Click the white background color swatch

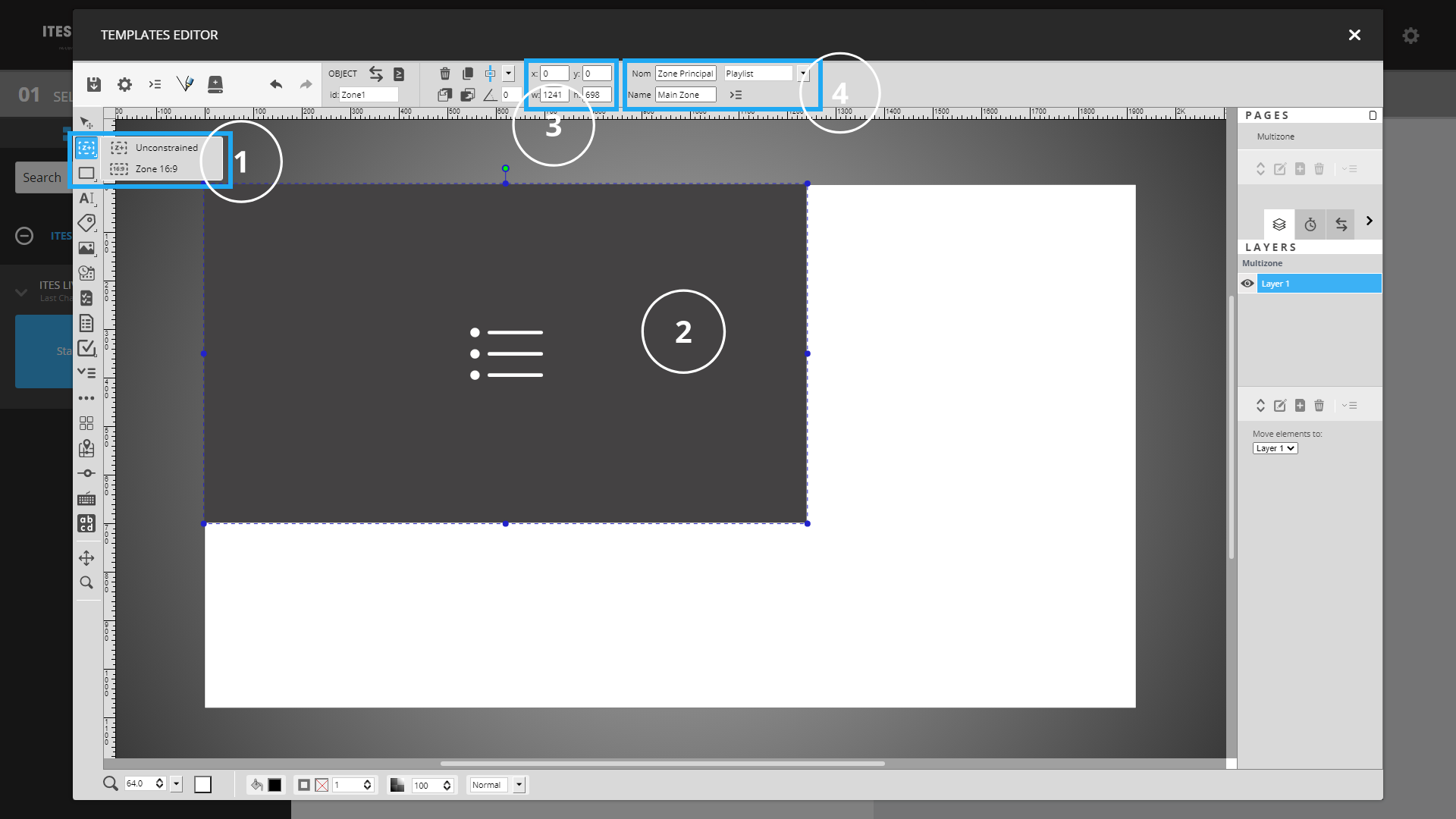[202, 785]
